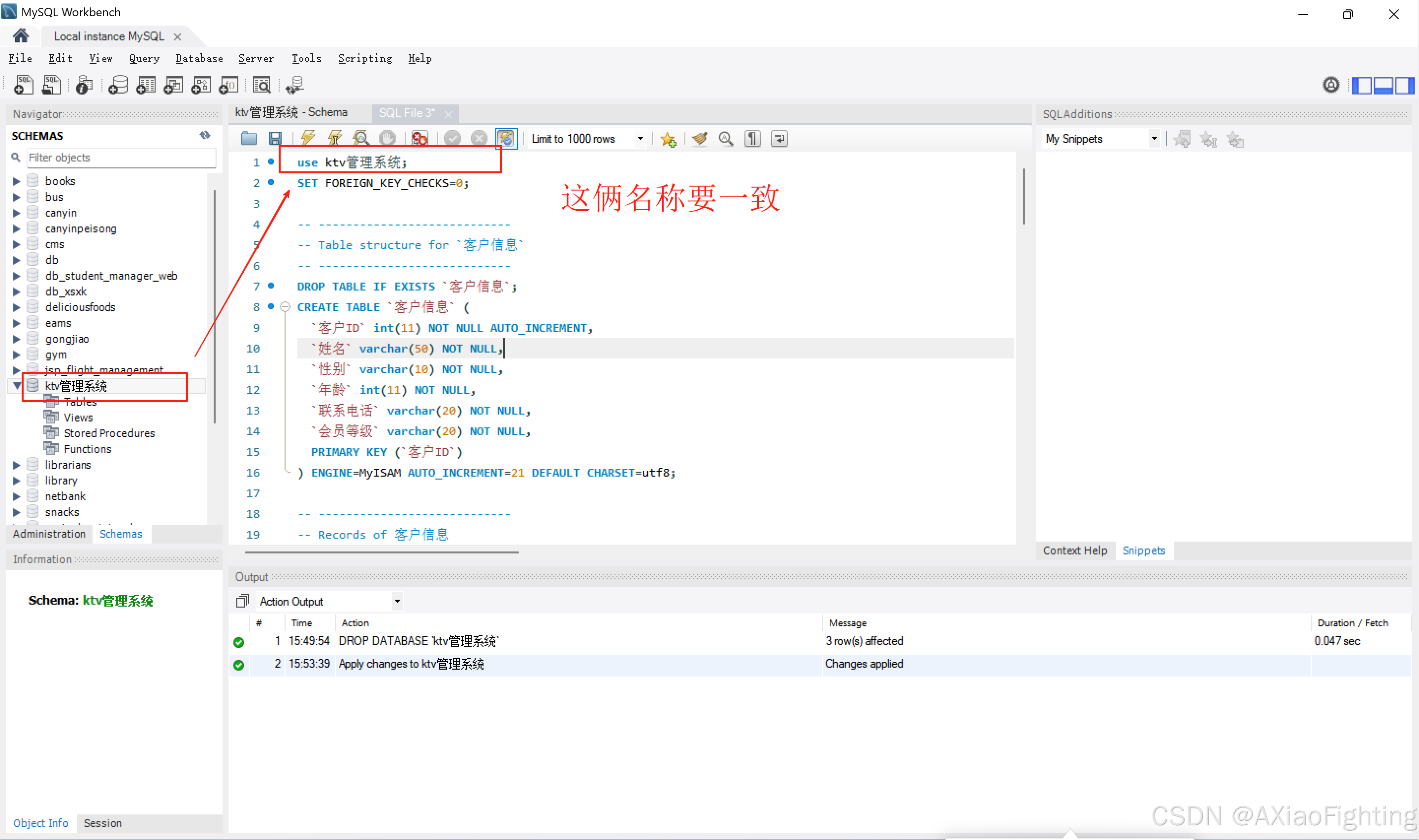
Task: Click the Save SQL script icon
Action: 275,138
